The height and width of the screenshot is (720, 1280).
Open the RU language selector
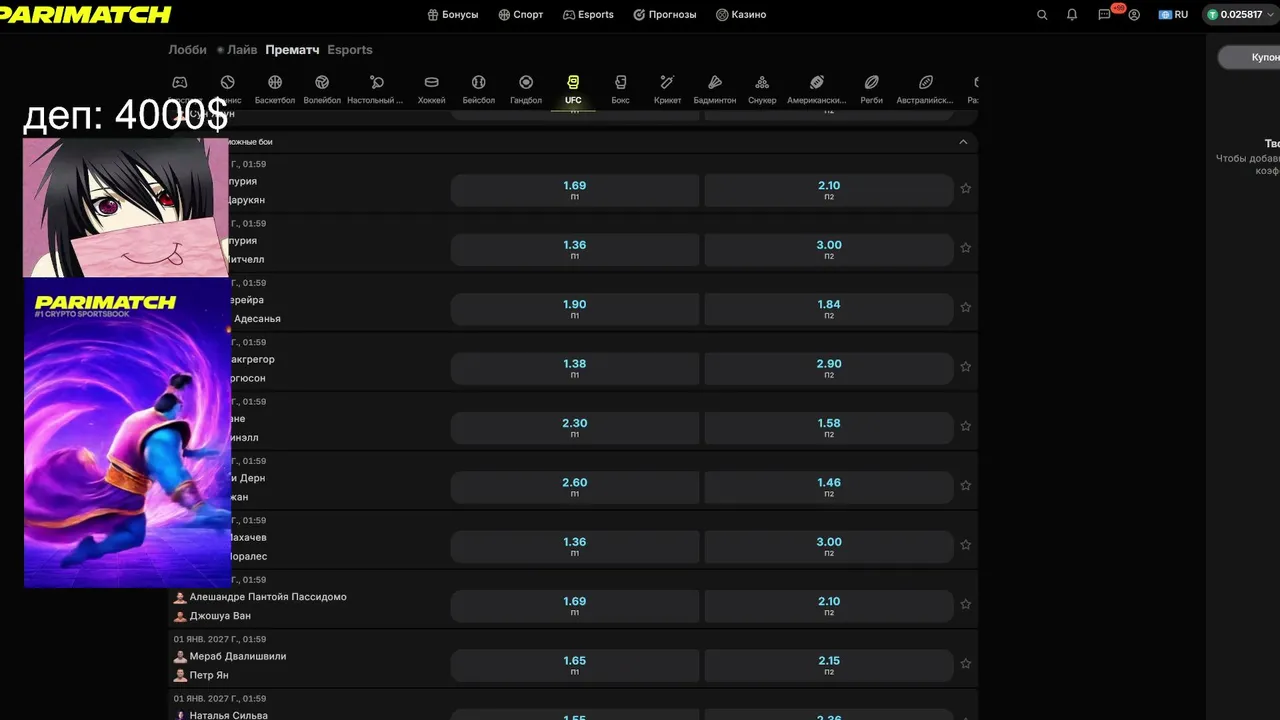pos(1173,15)
